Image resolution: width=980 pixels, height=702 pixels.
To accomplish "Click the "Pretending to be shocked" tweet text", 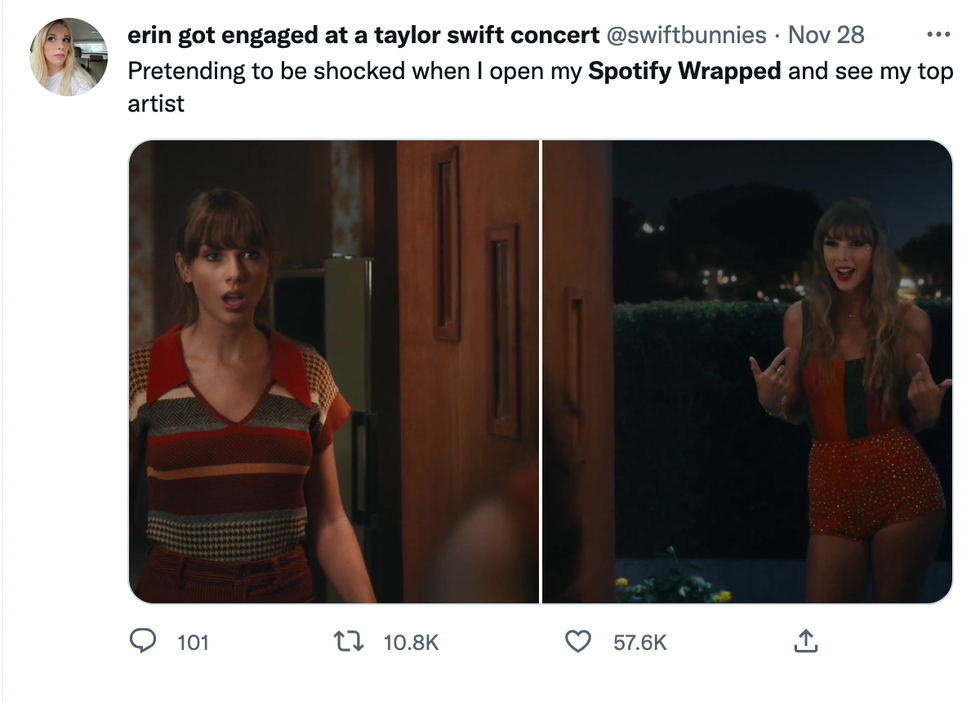I will [260, 73].
